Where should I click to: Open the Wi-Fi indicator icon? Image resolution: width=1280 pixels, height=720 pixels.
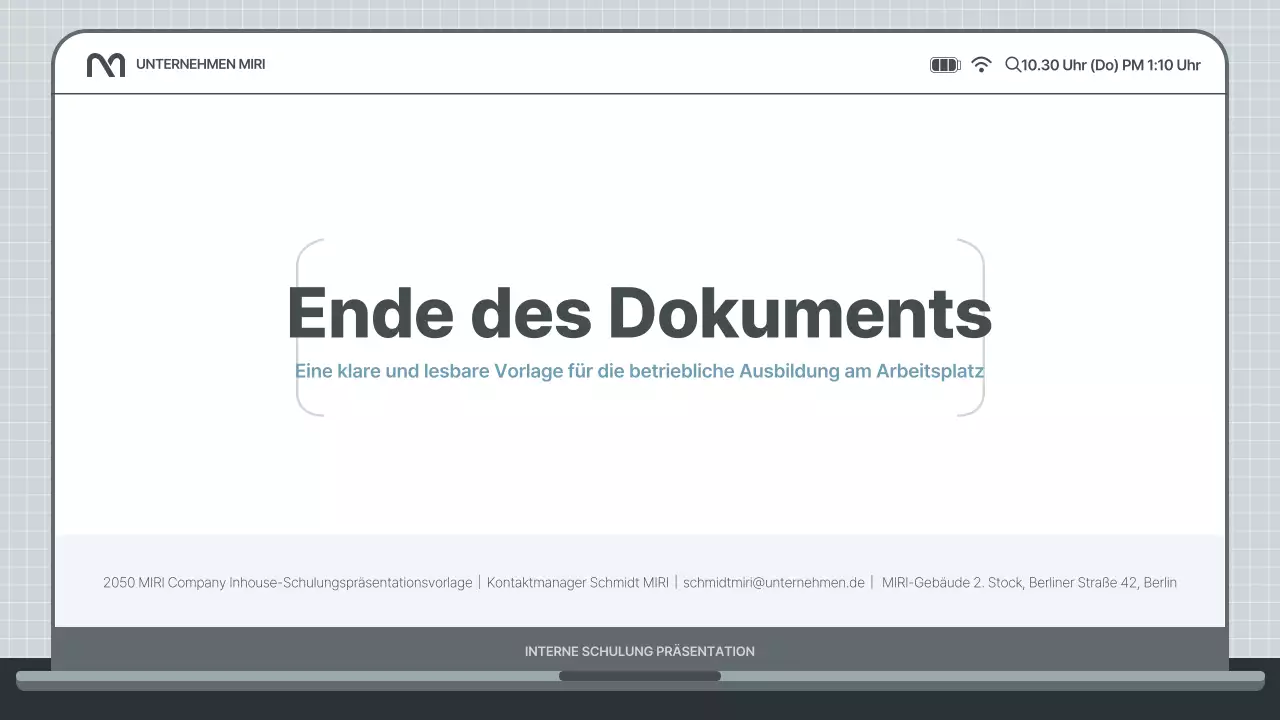pos(981,65)
